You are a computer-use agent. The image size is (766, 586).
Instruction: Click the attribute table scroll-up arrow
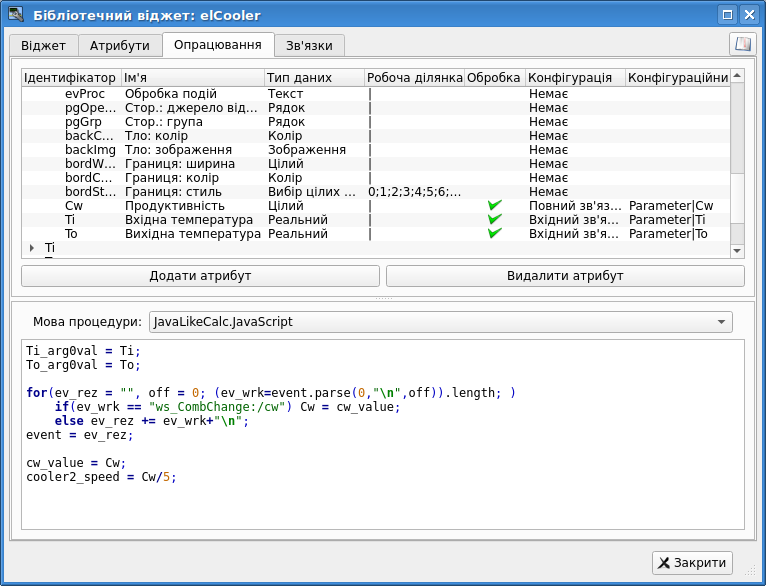(x=737, y=76)
